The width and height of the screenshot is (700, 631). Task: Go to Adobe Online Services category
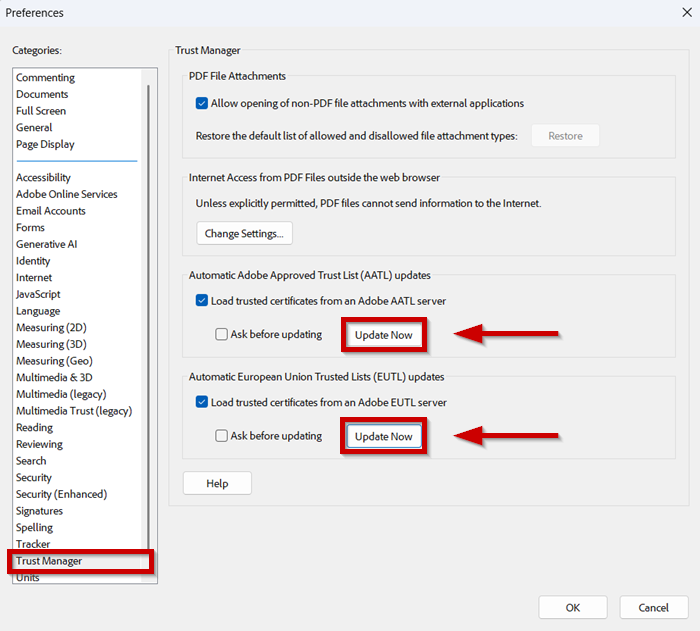[x=66, y=194]
